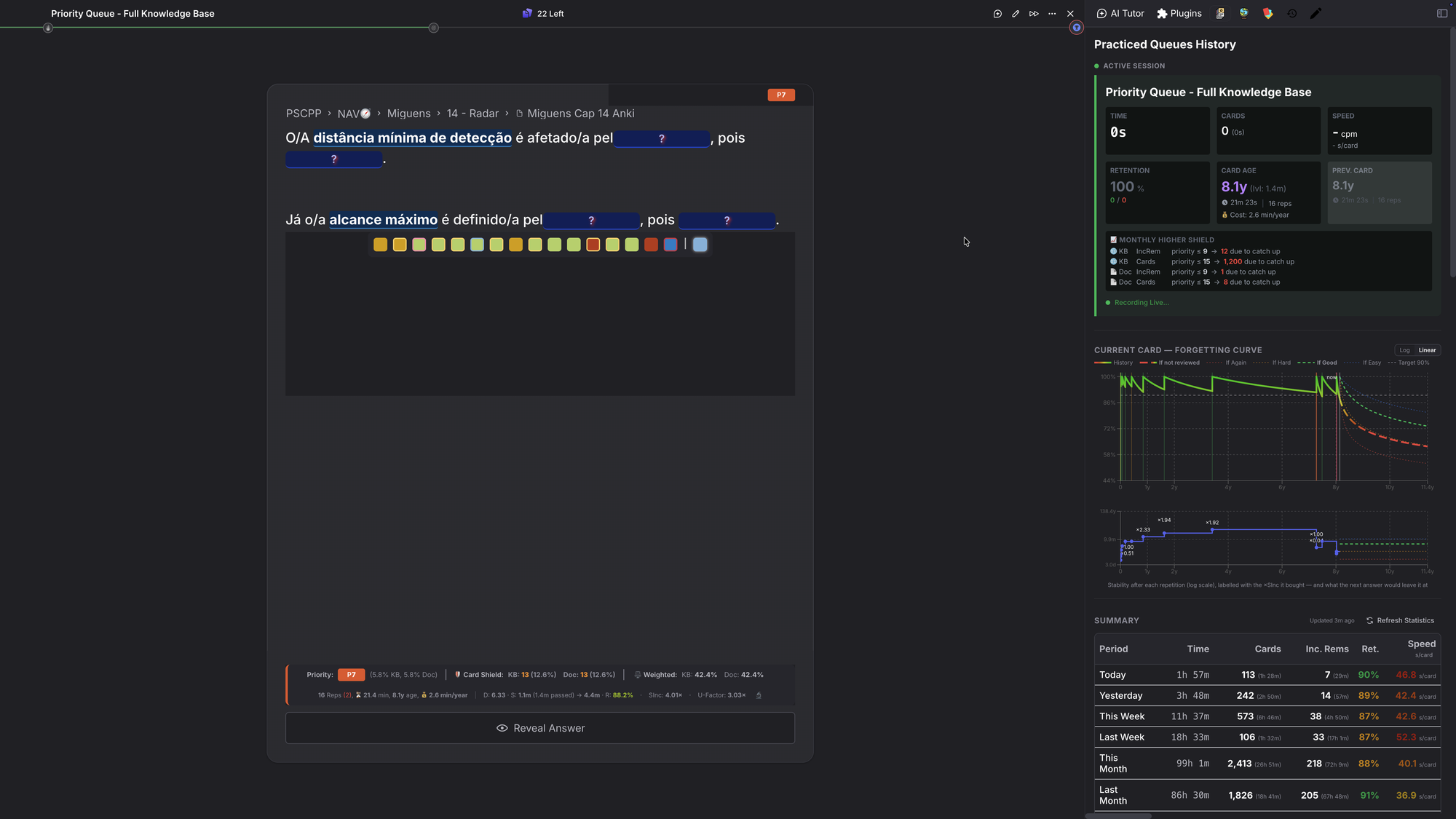Click the red and yellow cards plugin icon
1456x819 pixels.
tap(1268, 13)
